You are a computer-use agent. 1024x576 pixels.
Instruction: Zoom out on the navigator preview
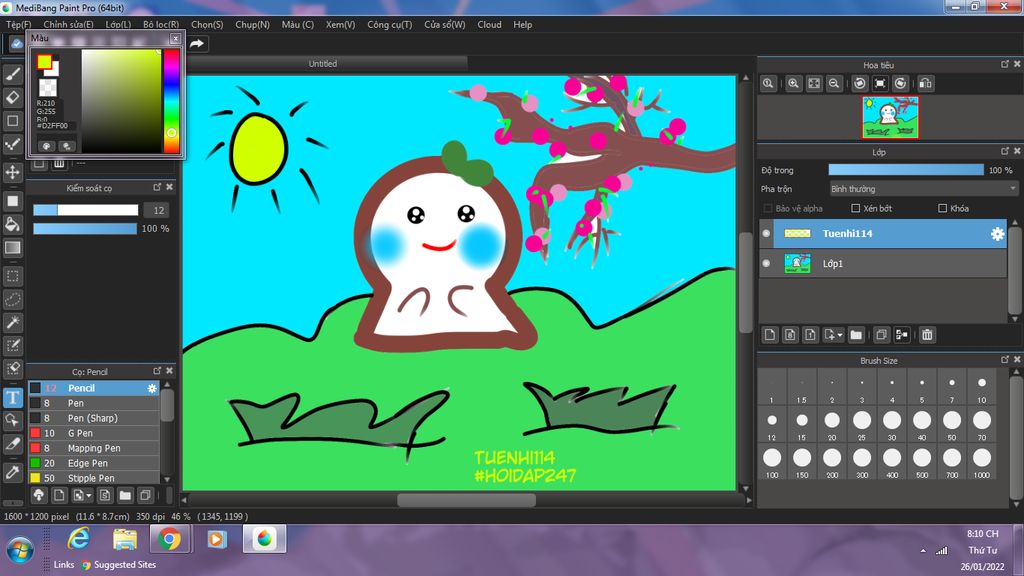click(834, 84)
